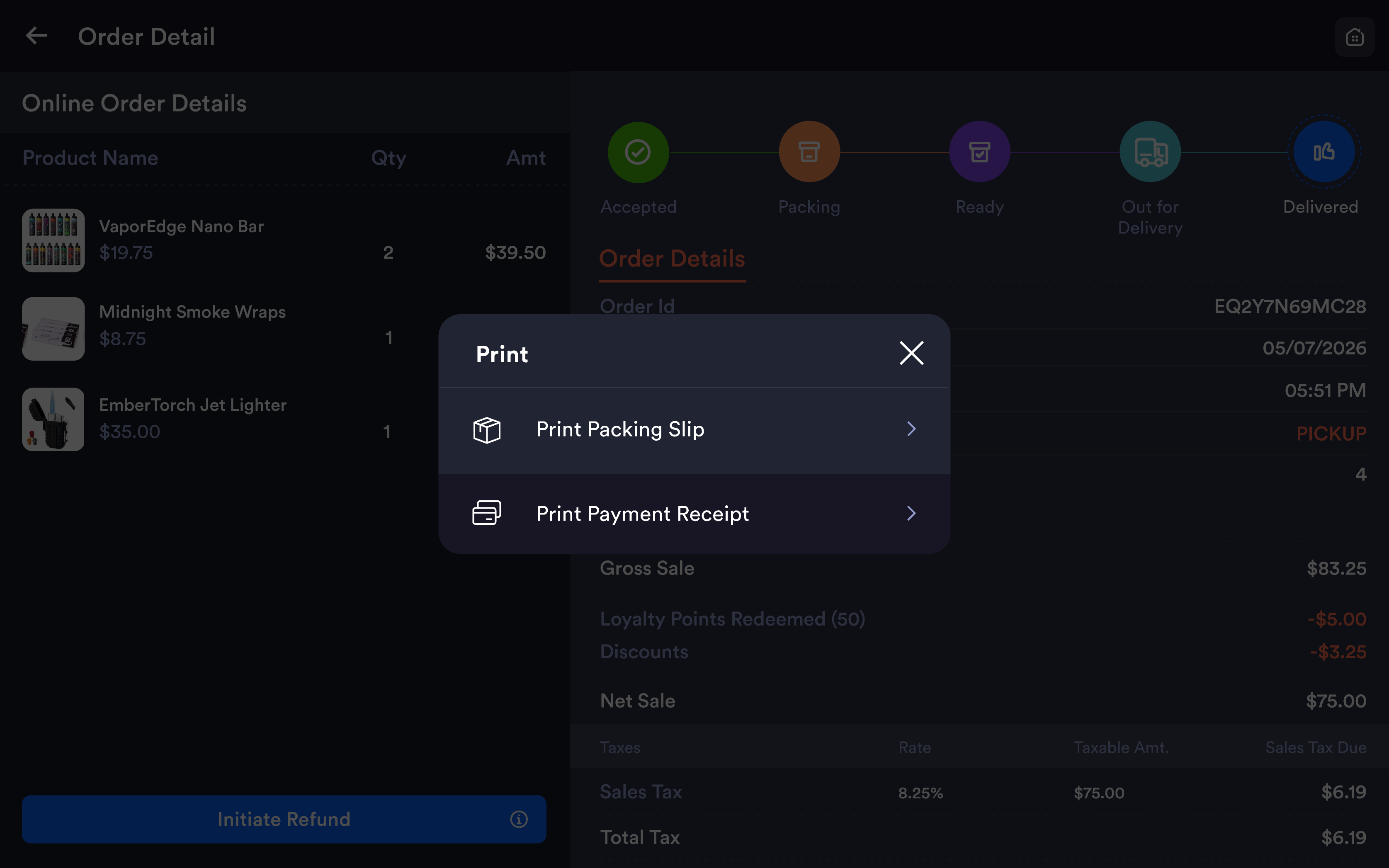This screenshot has width=1389, height=868.
Task: Click the packing slip box icon
Action: (486, 429)
